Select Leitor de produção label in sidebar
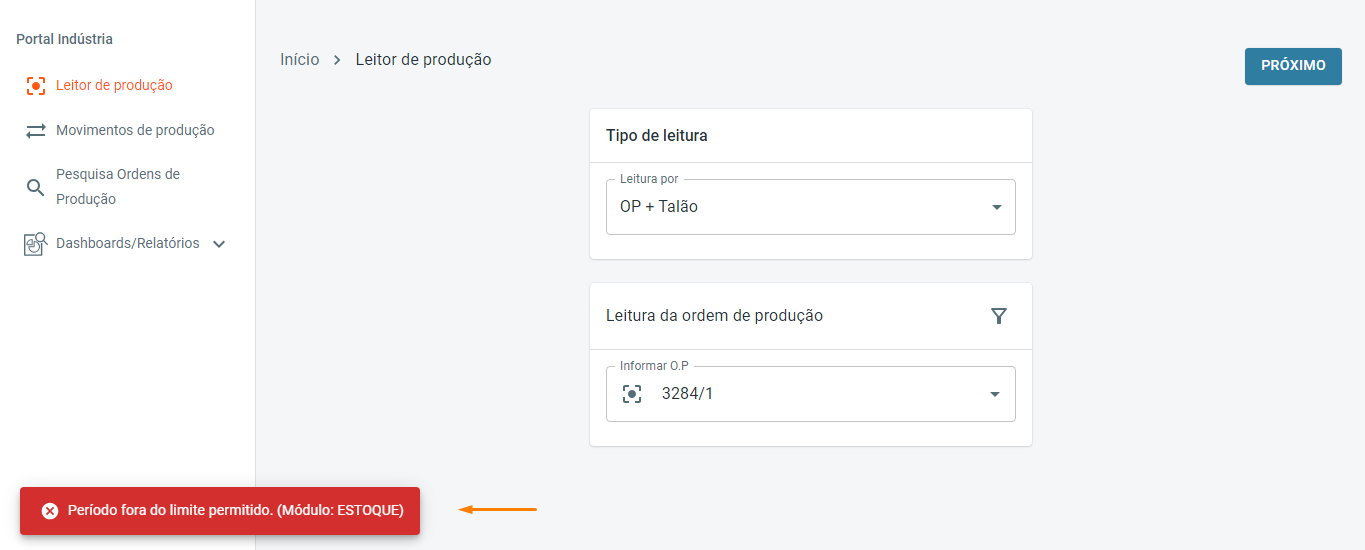This screenshot has height=550, width=1365. point(114,86)
